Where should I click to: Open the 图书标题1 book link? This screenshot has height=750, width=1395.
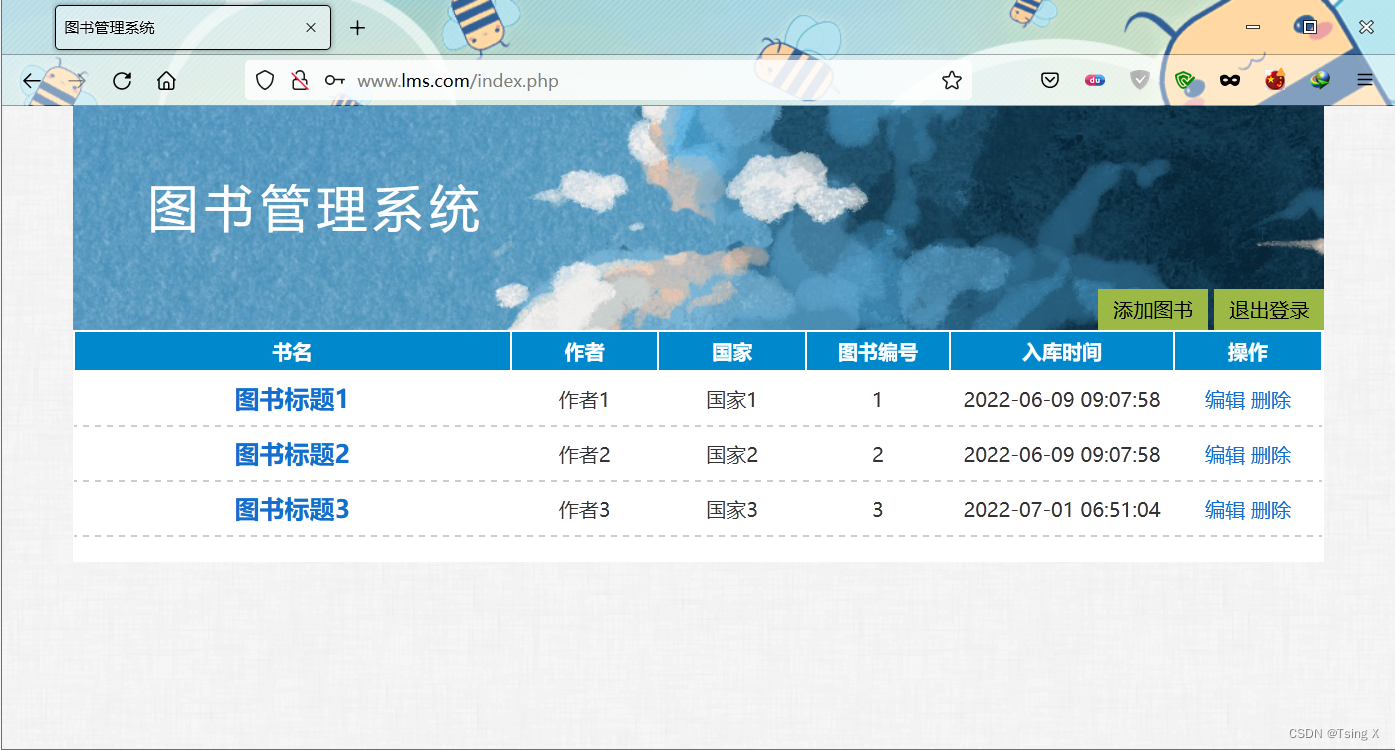292,400
